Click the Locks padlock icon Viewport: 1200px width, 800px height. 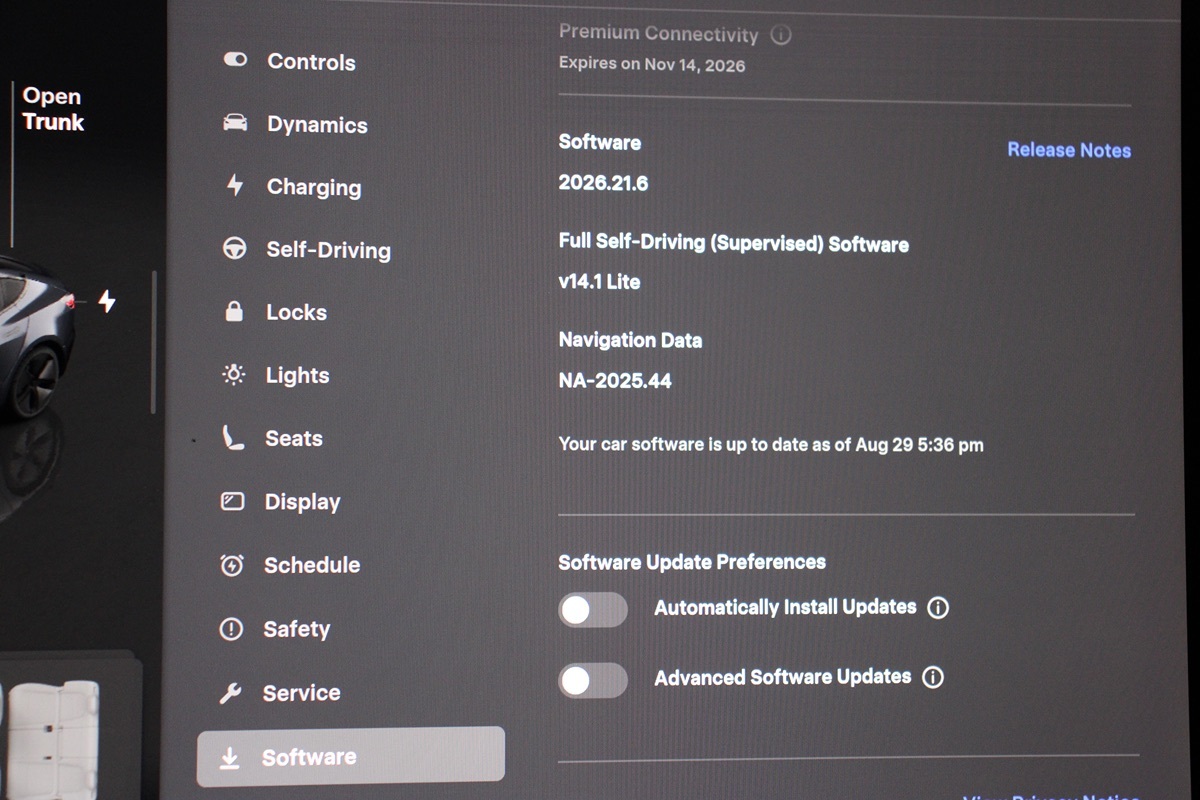click(x=234, y=311)
